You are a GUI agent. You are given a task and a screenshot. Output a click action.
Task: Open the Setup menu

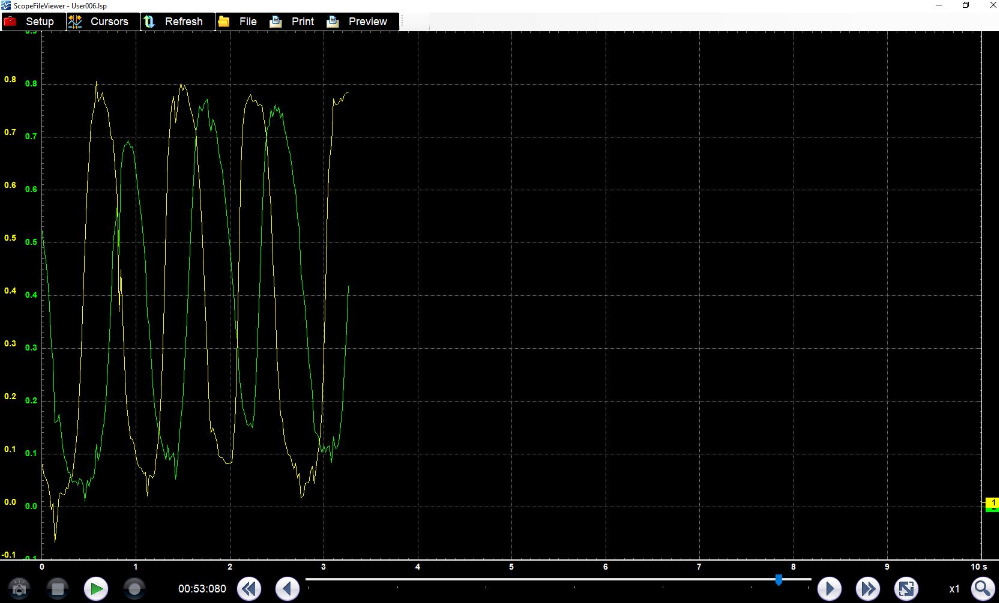(39, 21)
